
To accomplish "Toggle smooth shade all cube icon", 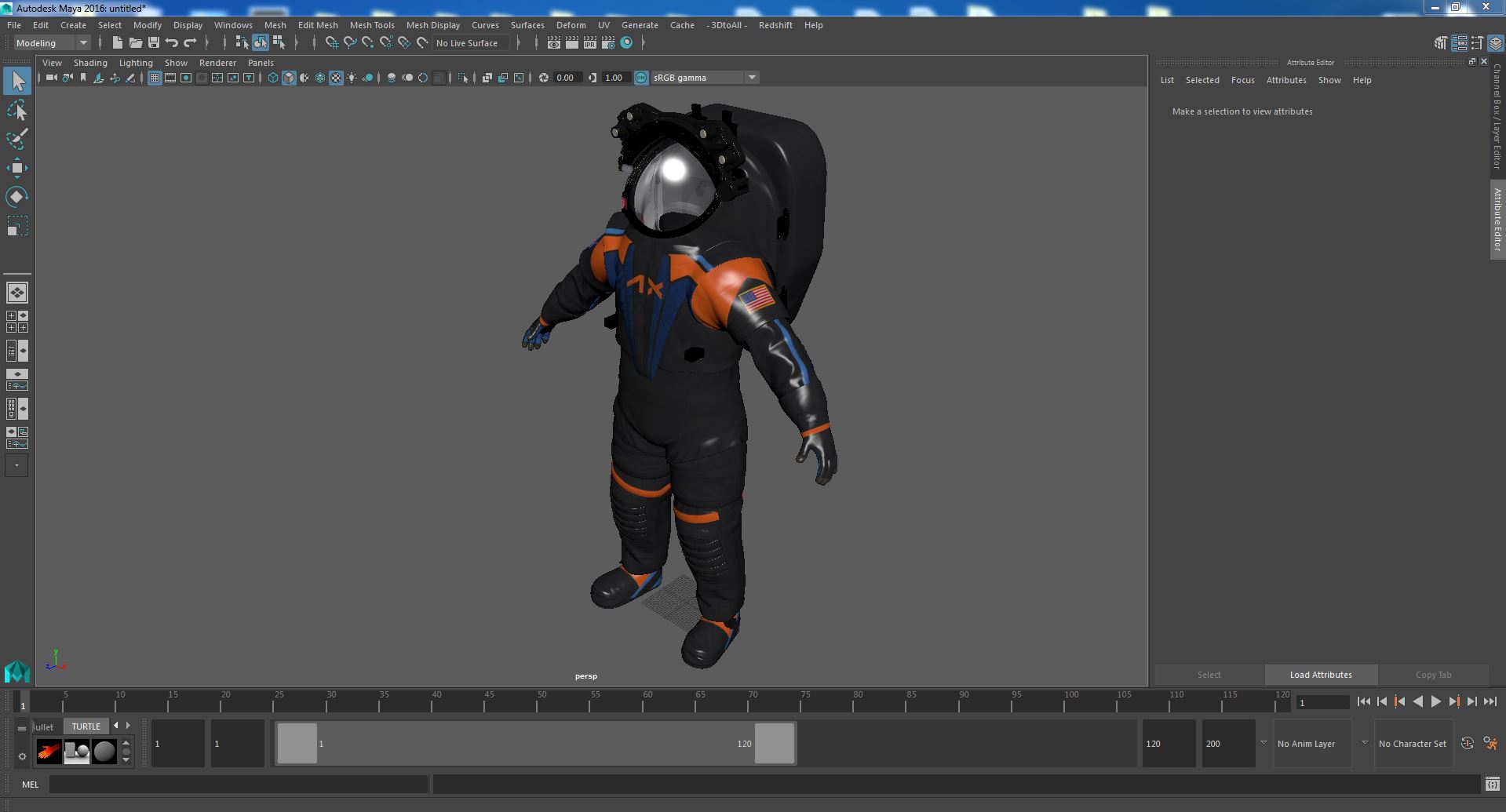I will coord(289,78).
